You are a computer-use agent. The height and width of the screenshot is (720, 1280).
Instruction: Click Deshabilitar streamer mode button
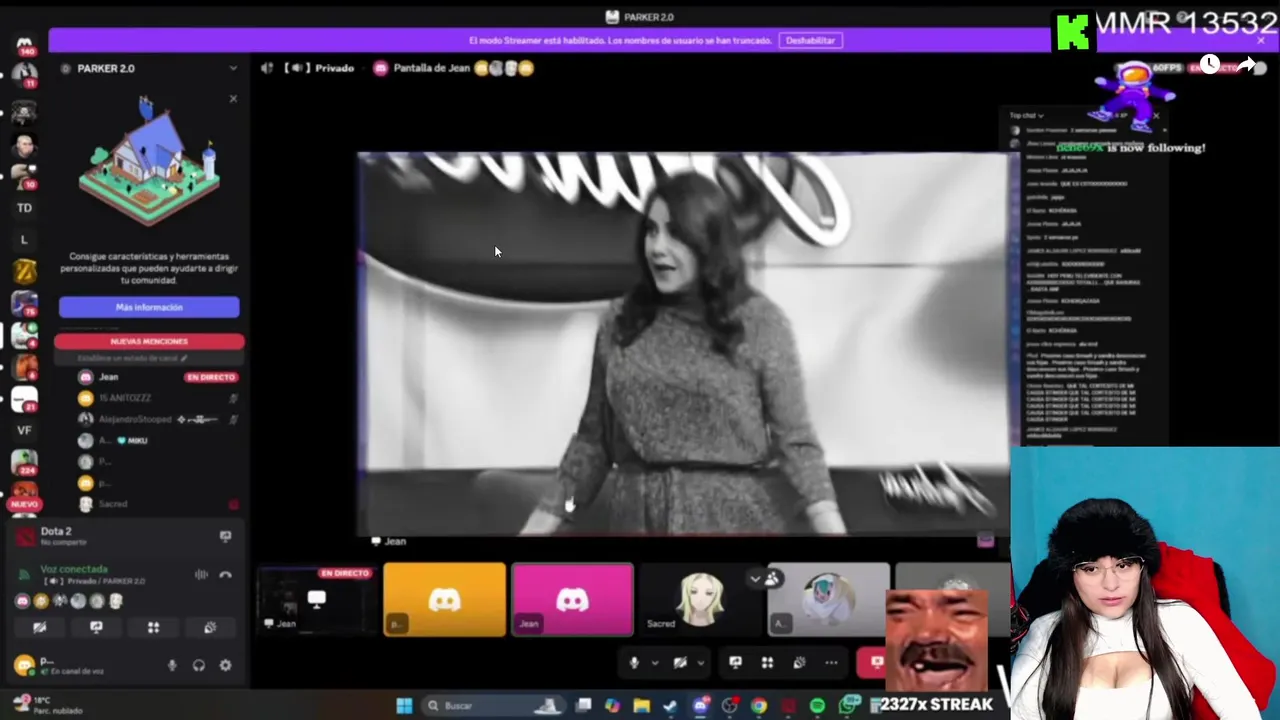810,40
